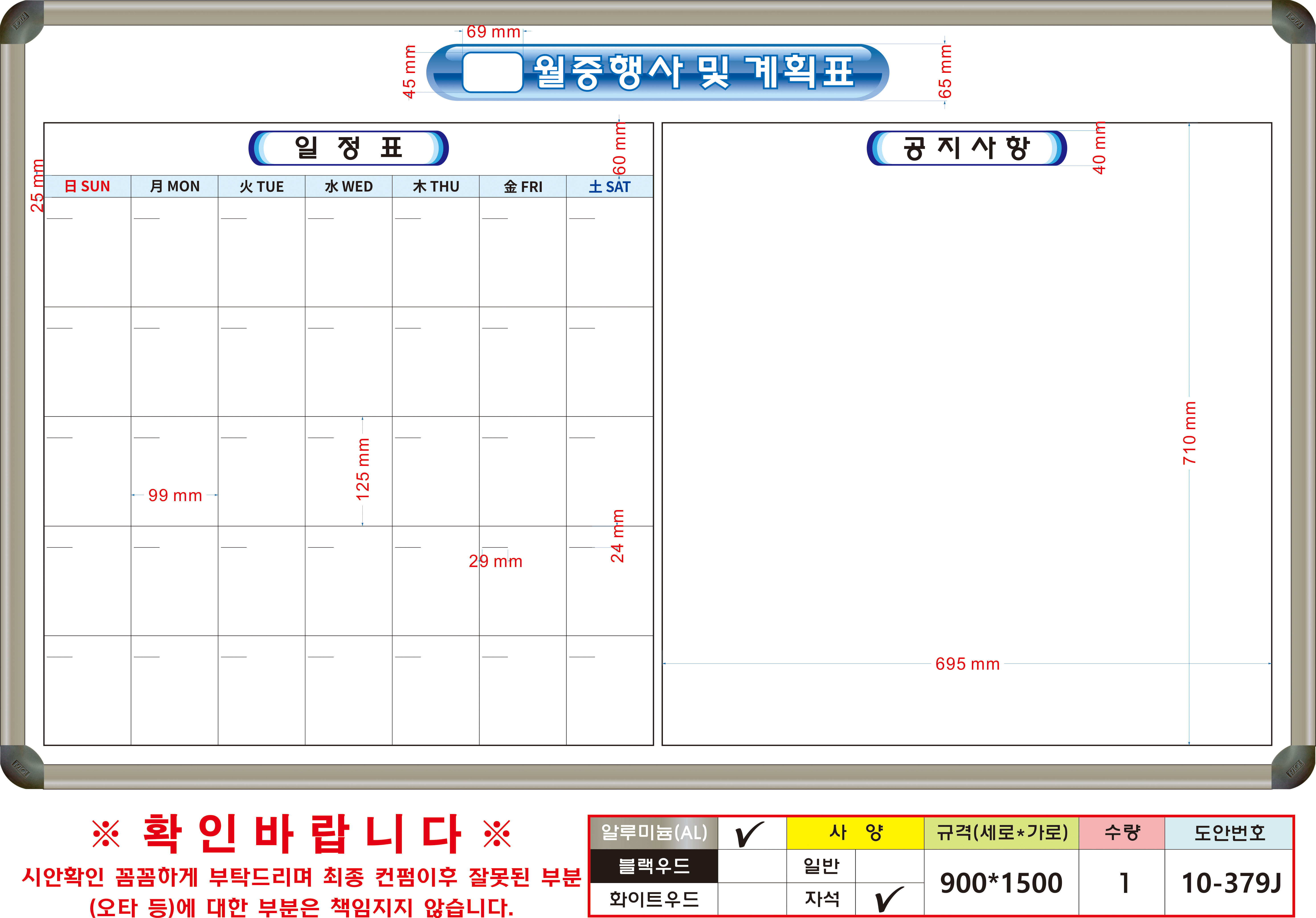Toggle the empty box next to 화이트우드
This screenshot has height=918, width=1316.
point(752,899)
